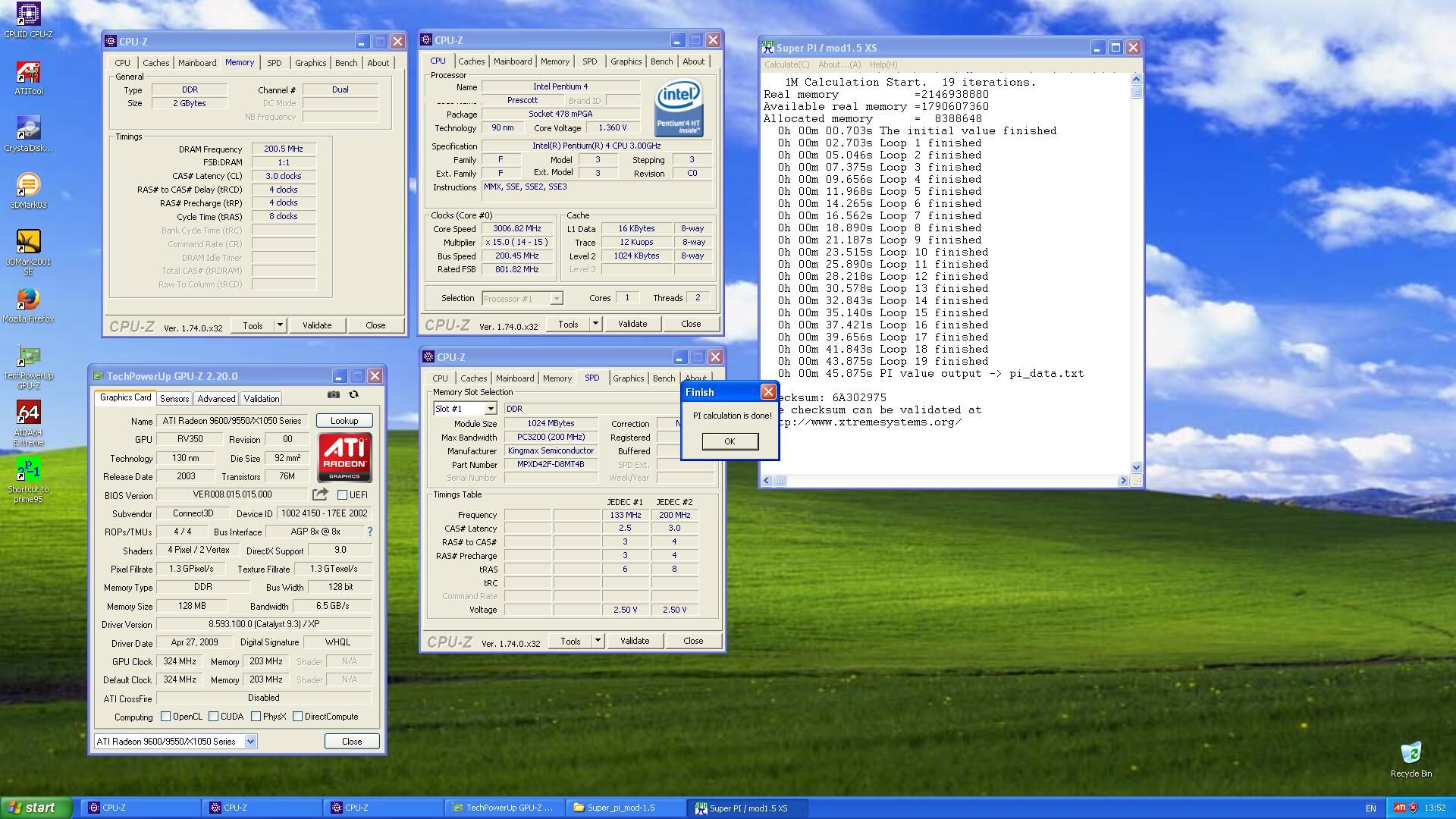Click the TechPowerUp GPU-Z taskbar button
1456x819 pixels.
pyautogui.click(x=504, y=808)
